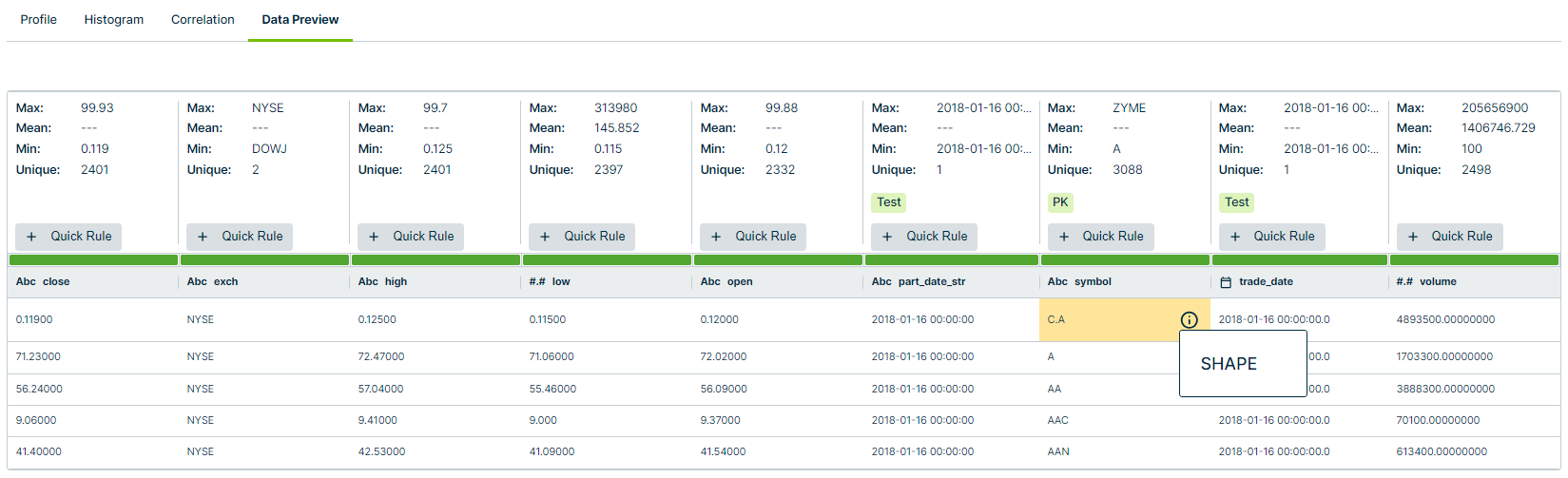The image size is (1568, 478).
Task: Click the #.# type icon beside low header
Action: (537, 282)
